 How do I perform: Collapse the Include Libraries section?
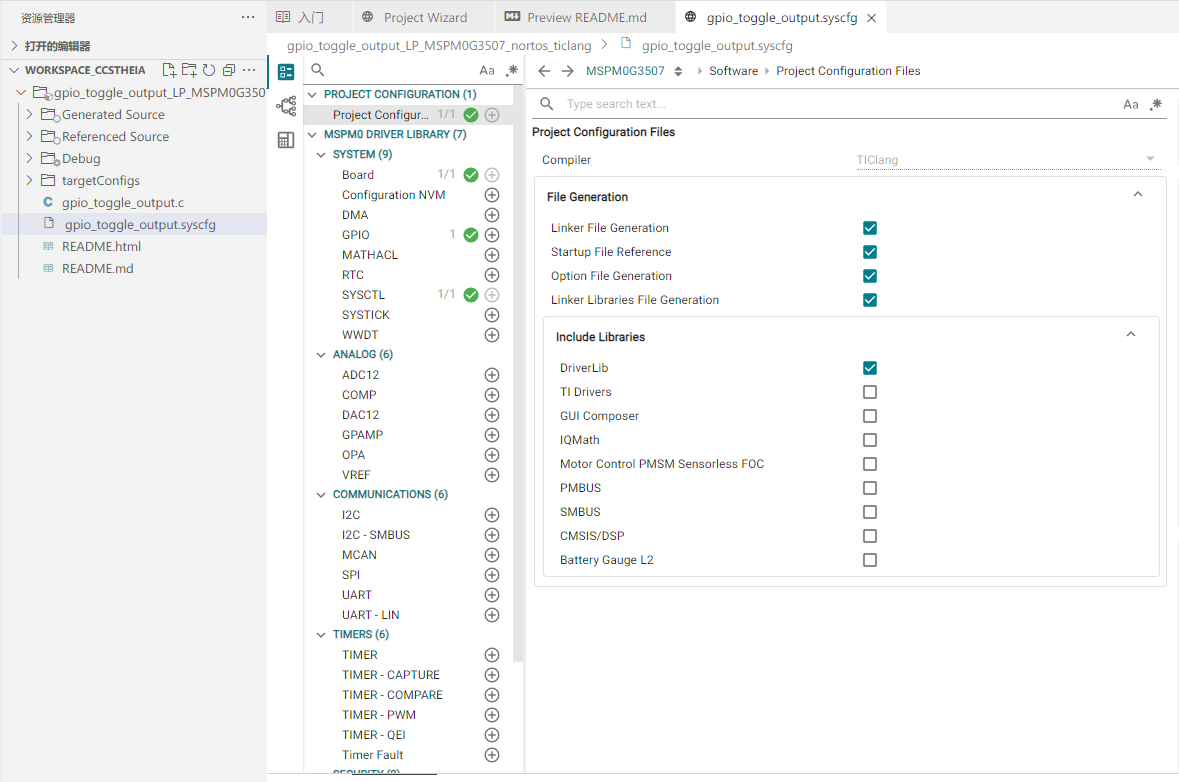tap(1131, 335)
